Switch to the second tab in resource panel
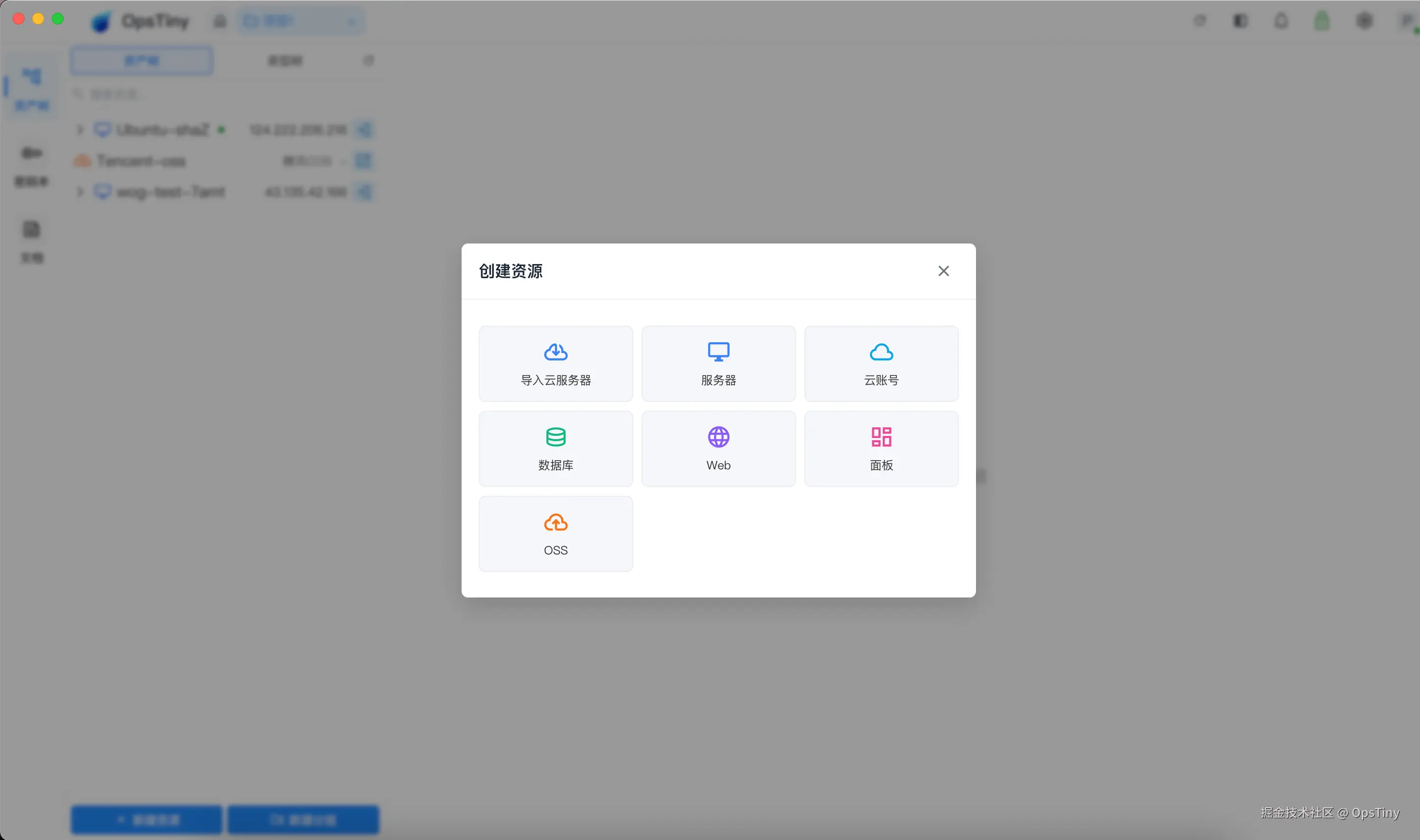Image resolution: width=1420 pixels, height=840 pixels. (x=285, y=61)
